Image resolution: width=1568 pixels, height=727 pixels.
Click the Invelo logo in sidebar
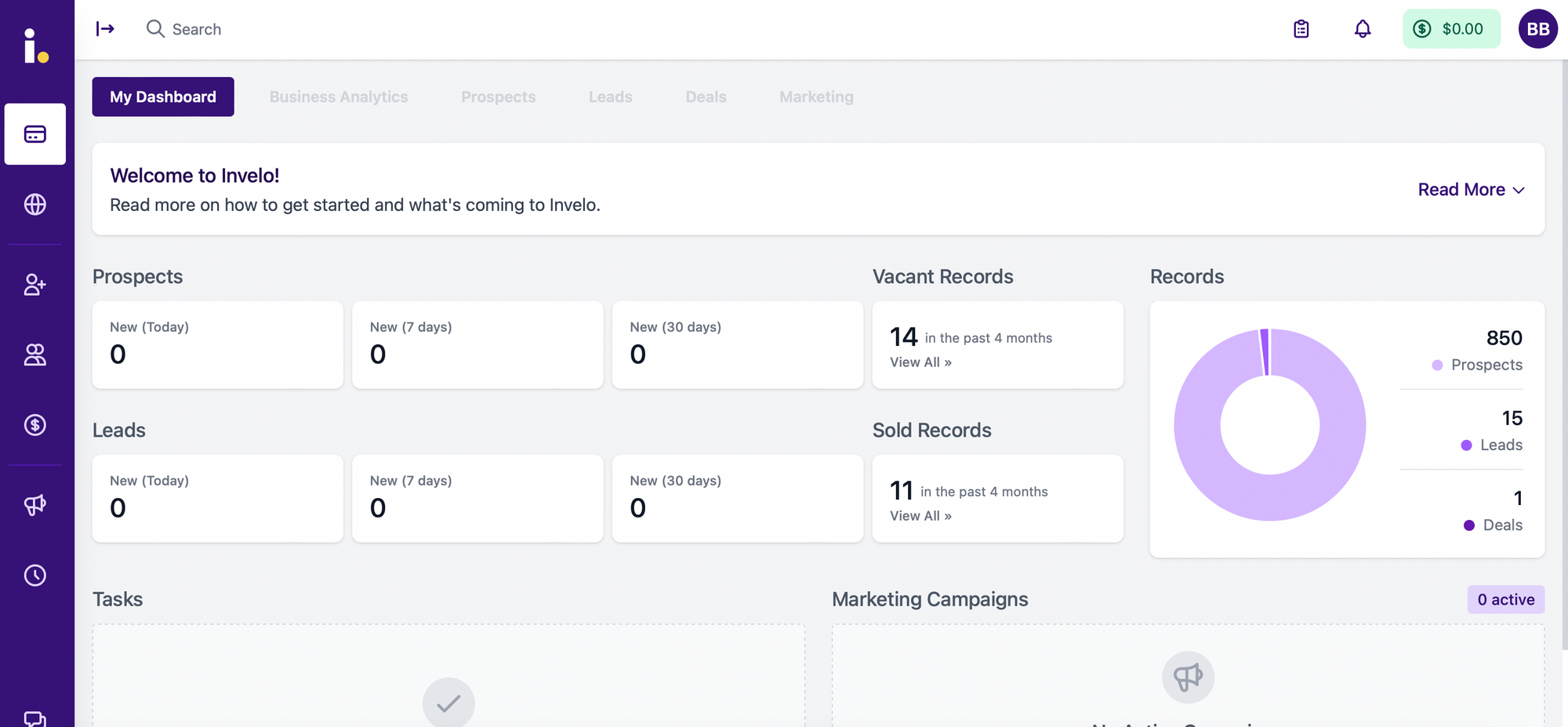[x=35, y=45]
